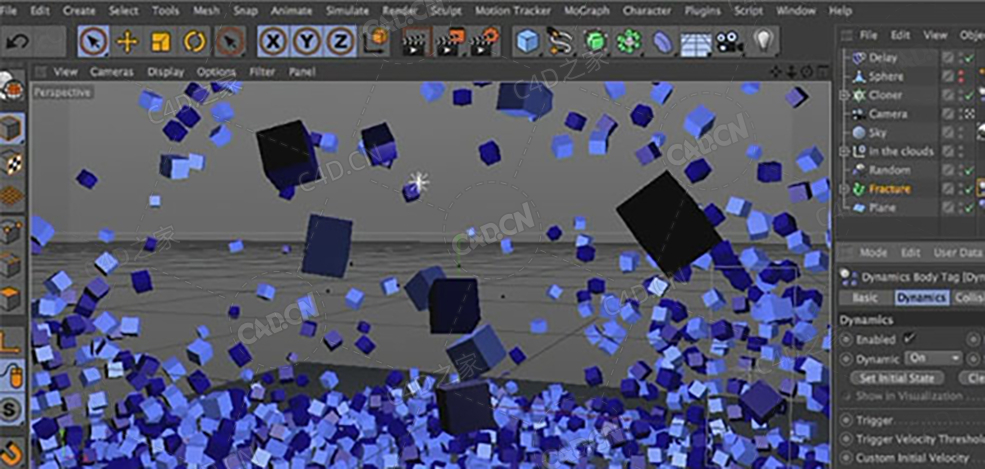The width and height of the screenshot is (985, 469).
Task: Toggle X axis lock
Action: pyautogui.click(x=273, y=41)
